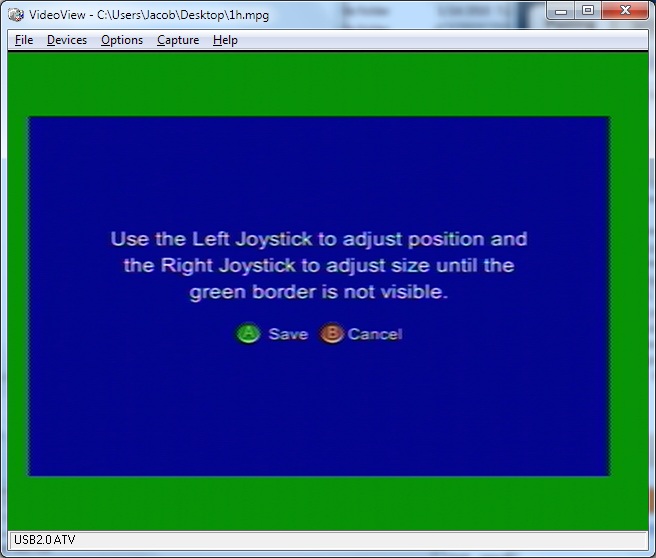The height and width of the screenshot is (558, 656).
Task: Close the VideoView window
Action: [x=625, y=10]
